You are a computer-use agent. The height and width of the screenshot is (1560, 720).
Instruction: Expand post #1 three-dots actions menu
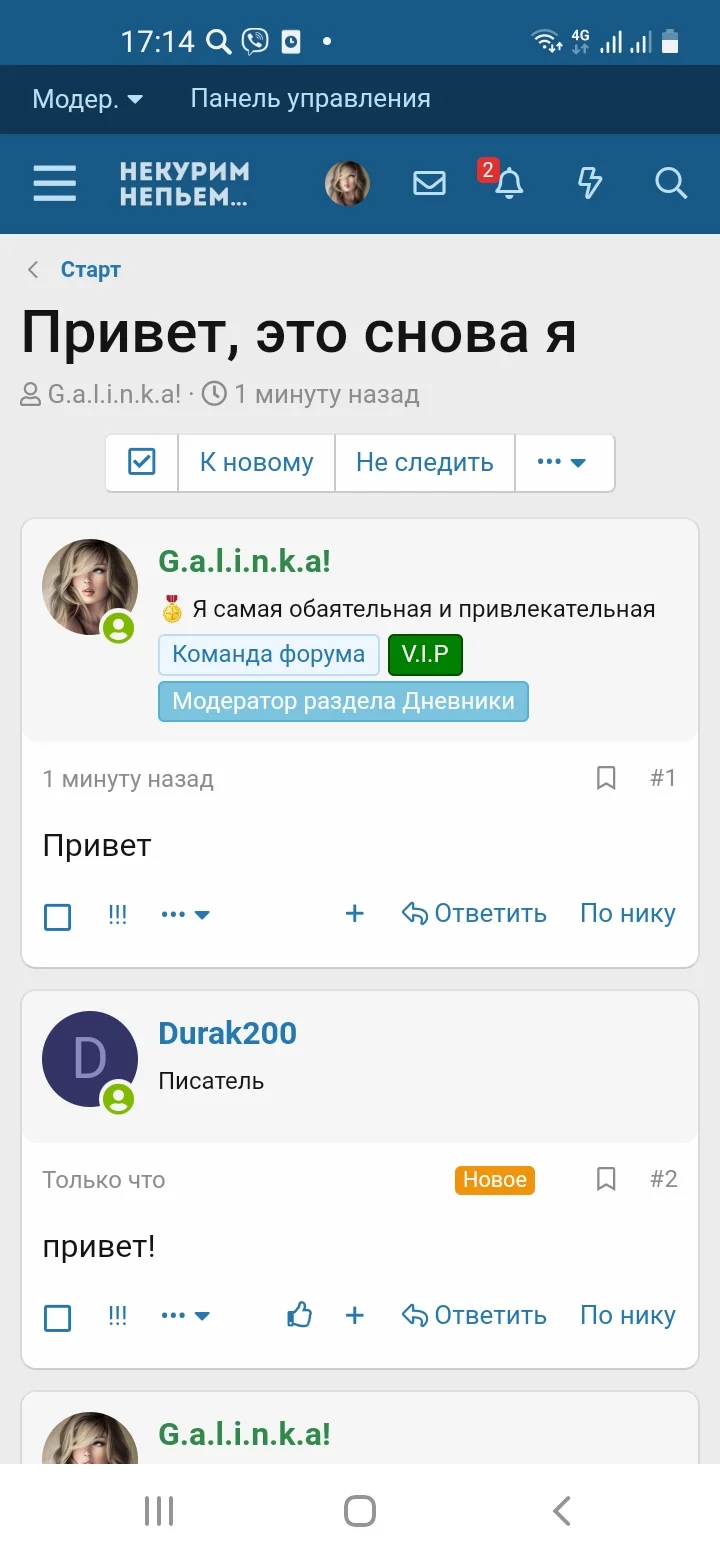click(x=185, y=914)
